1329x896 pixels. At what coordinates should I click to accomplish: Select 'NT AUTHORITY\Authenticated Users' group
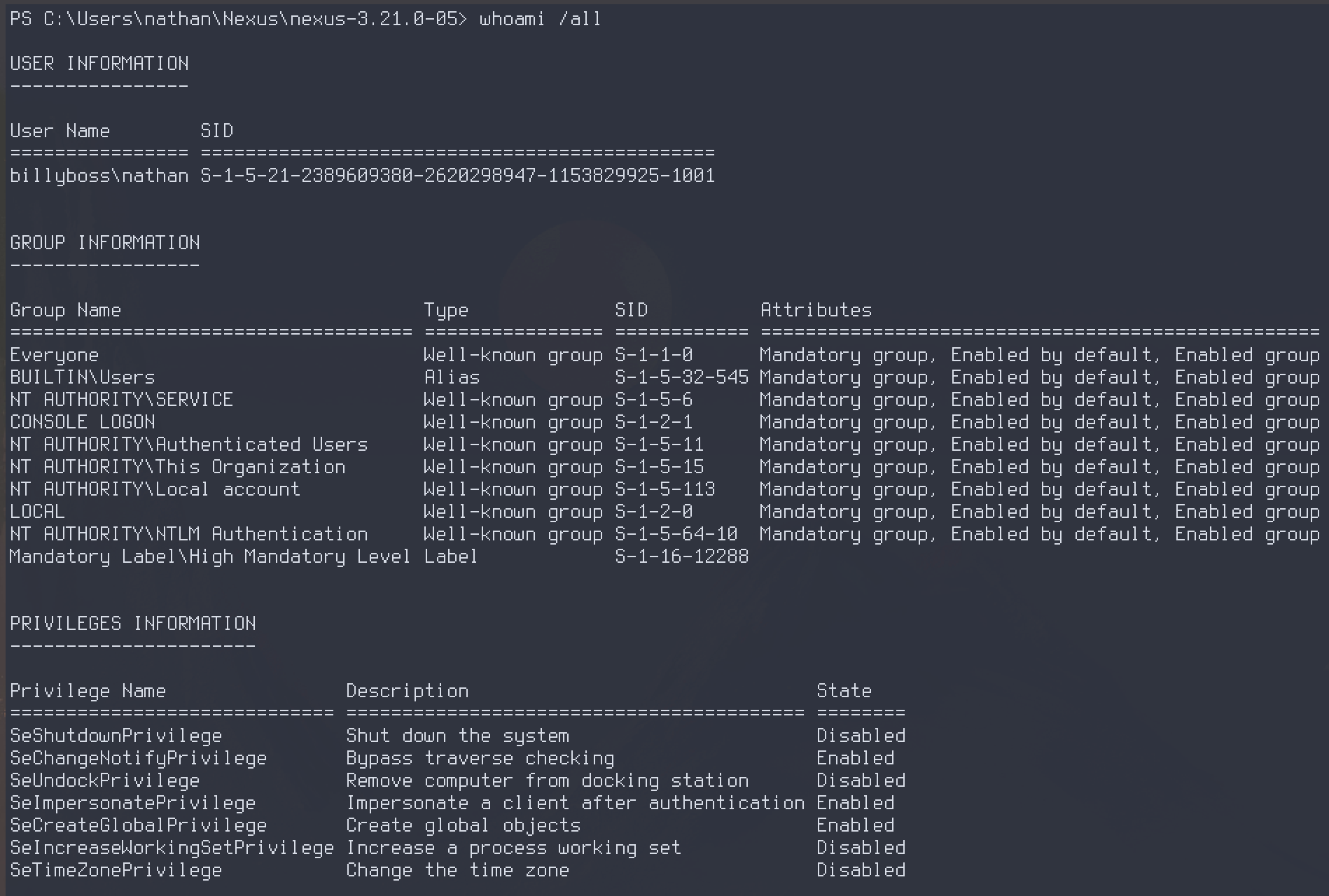[189, 444]
